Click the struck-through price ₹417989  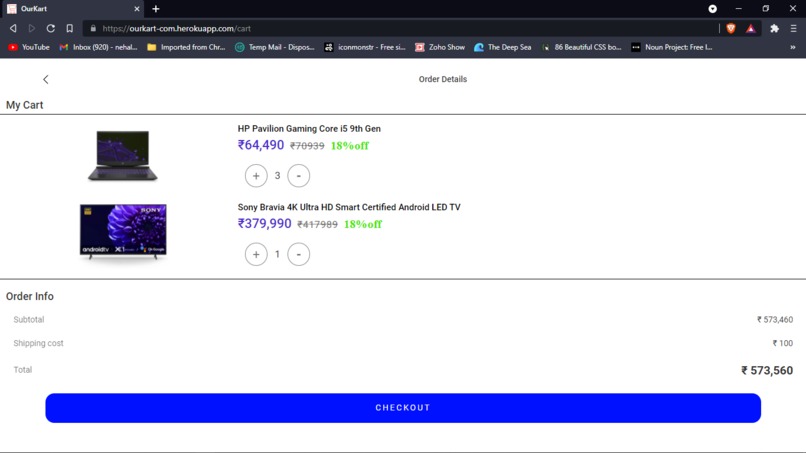pos(317,225)
